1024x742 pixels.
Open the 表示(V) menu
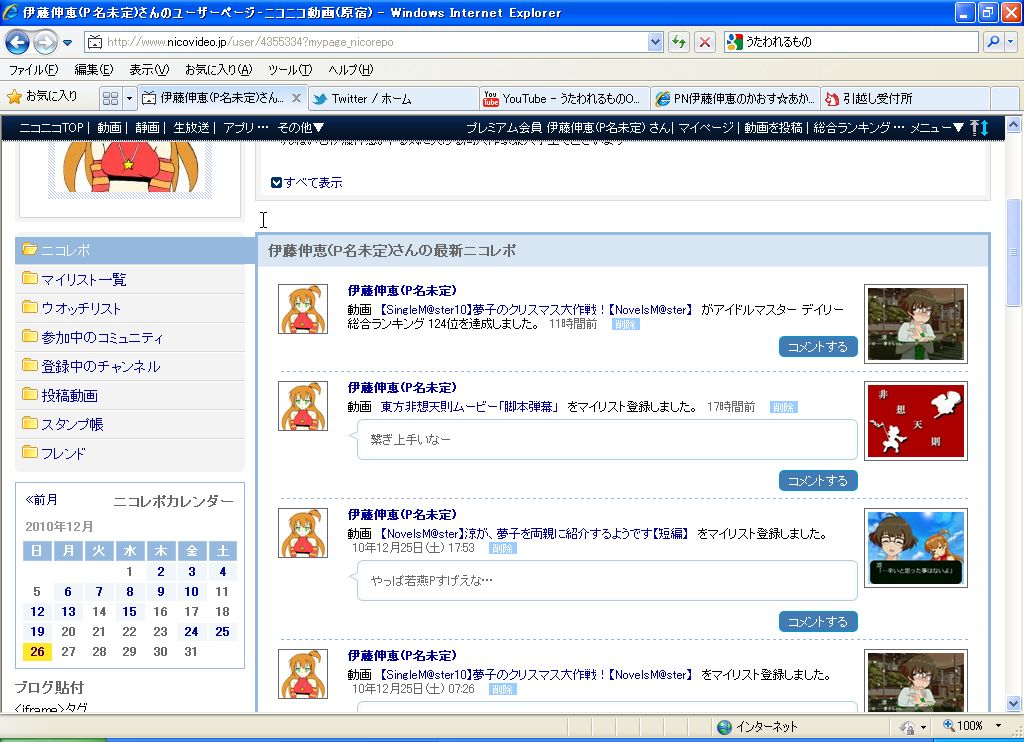tap(149, 70)
